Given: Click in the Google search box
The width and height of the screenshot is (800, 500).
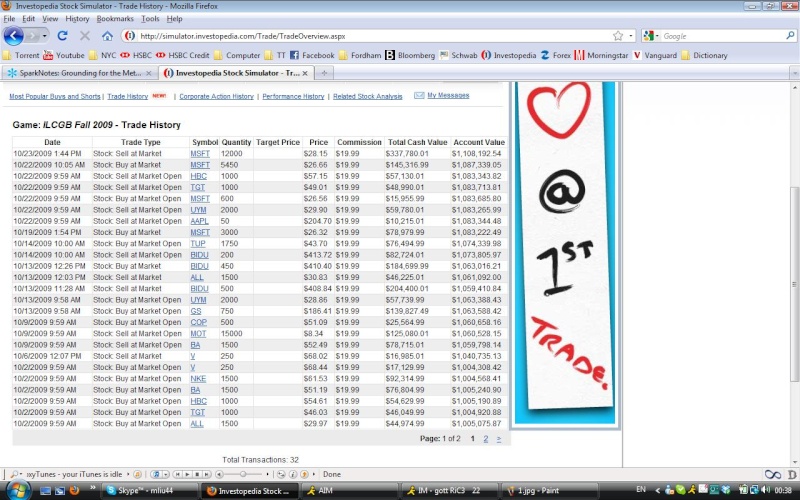Looking at the screenshot, I should pos(722,36).
